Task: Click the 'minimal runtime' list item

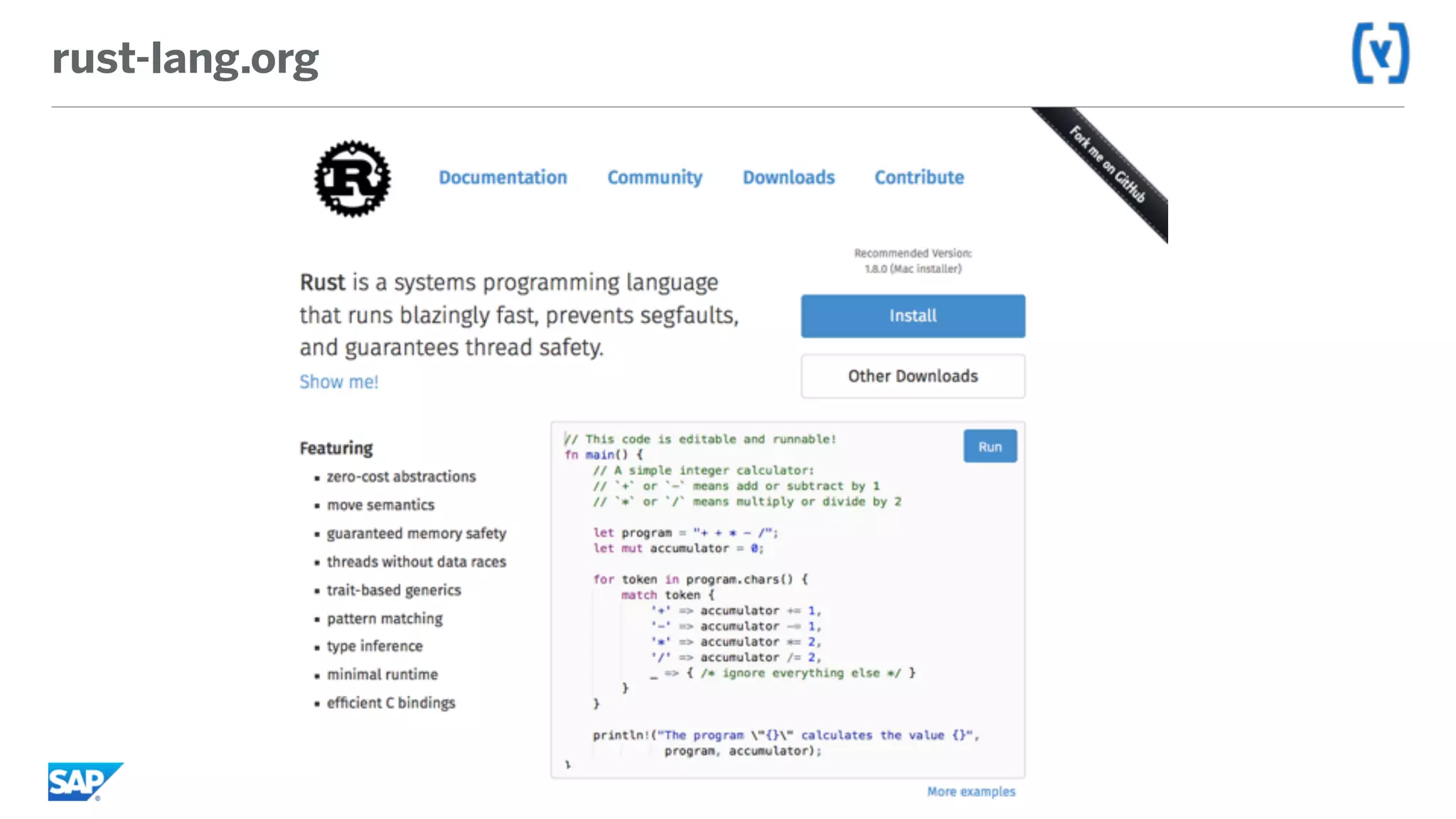Action: 382,674
